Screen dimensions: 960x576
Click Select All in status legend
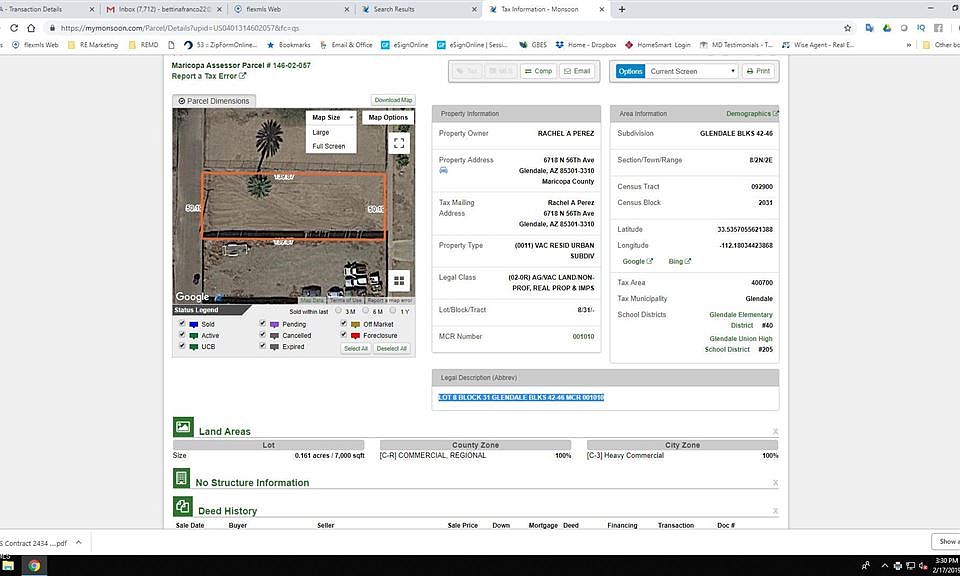356,348
